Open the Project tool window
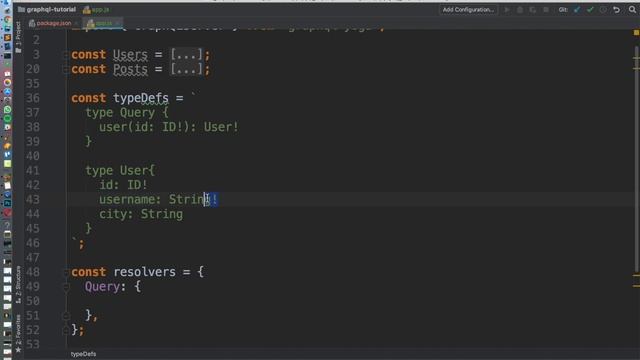640x360 pixels. (x=18, y=37)
